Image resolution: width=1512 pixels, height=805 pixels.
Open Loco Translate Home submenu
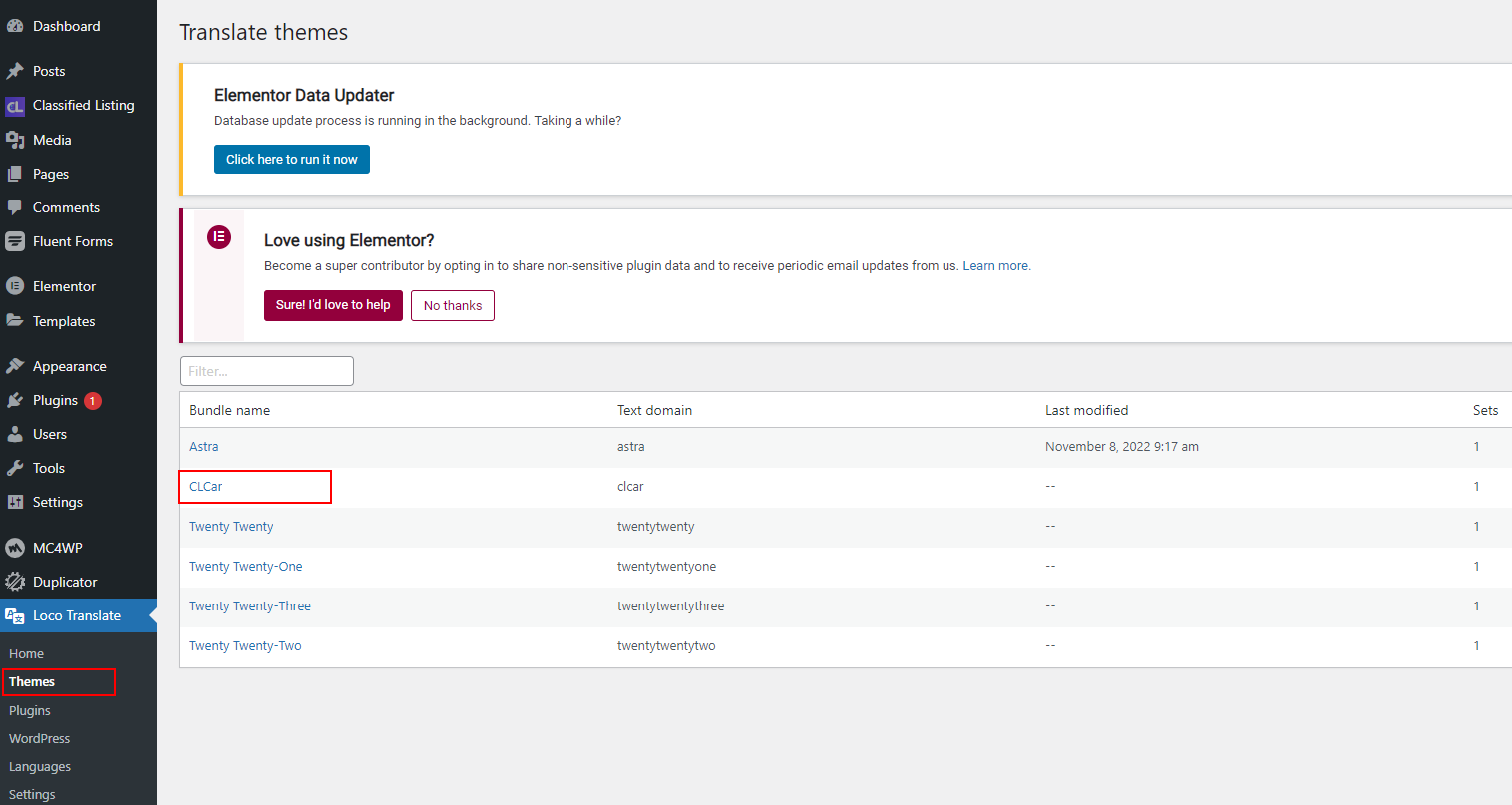(27, 654)
